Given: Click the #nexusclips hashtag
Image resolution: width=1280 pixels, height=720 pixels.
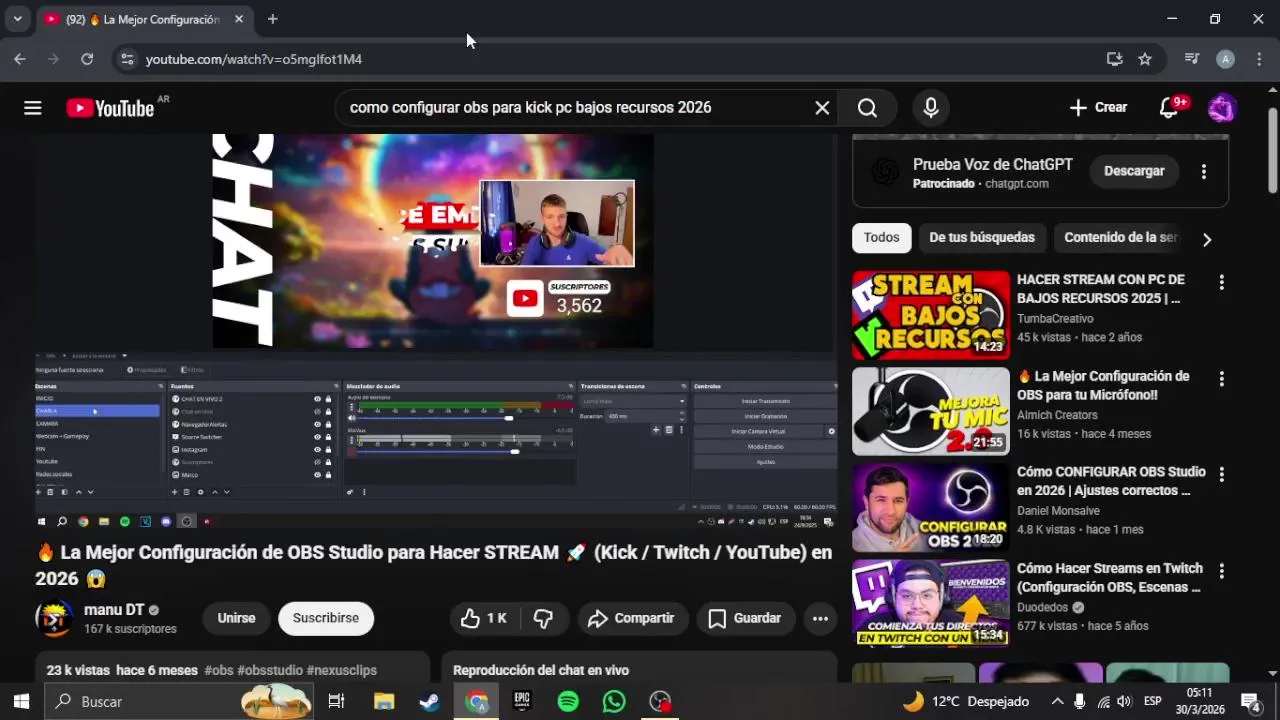Looking at the screenshot, I should pyautogui.click(x=342, y=671).
